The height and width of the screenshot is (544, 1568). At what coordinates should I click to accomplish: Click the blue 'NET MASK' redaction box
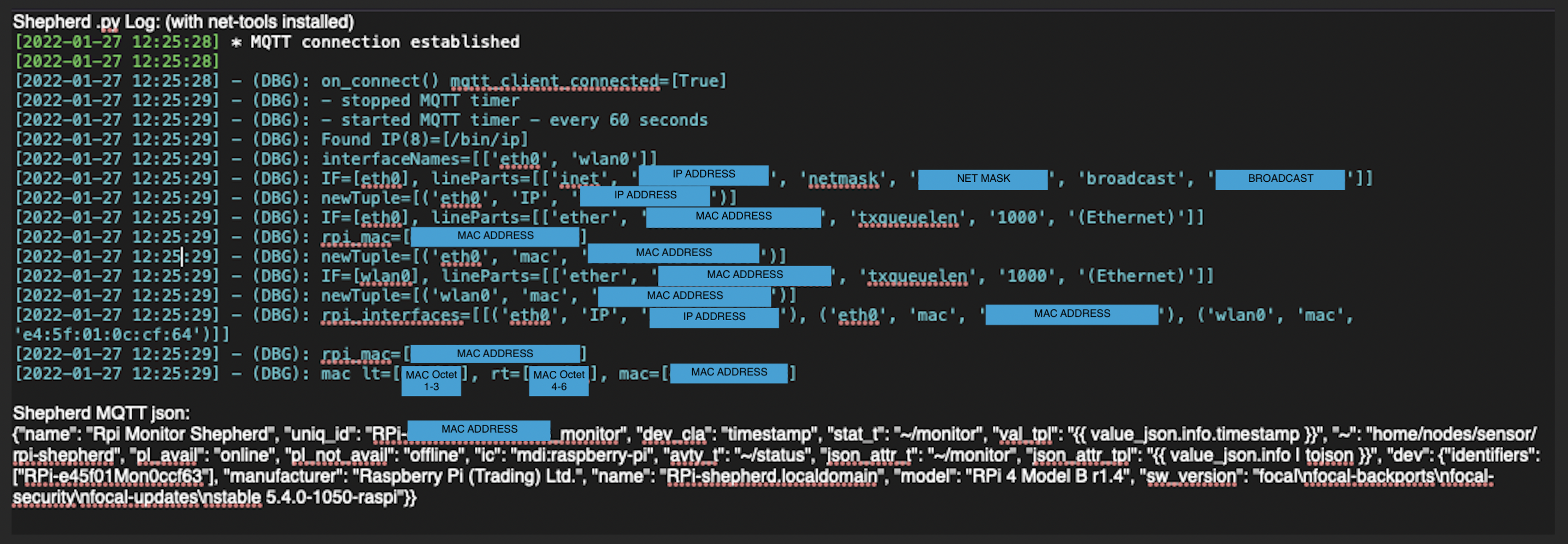[982, 179]
